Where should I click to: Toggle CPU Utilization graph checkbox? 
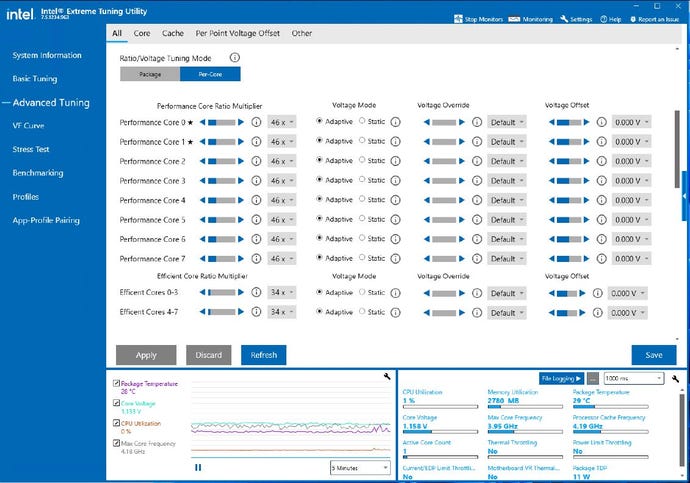(x=116, y=423)
